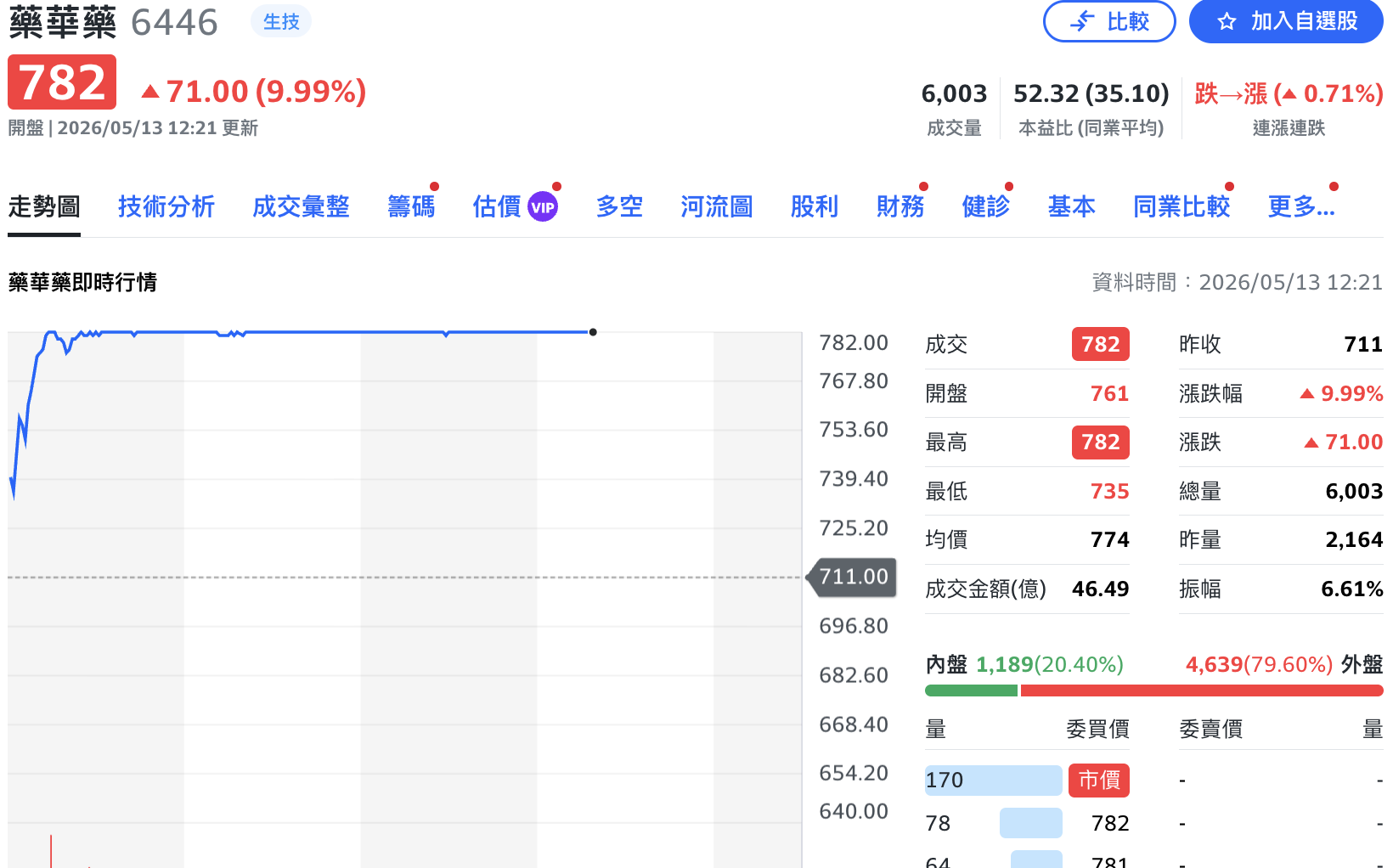Viewport: 1393px width, 868px height.
Task: Click the 總量 value 6,003
Action: pyautogui.click(x=1354, y=491)
